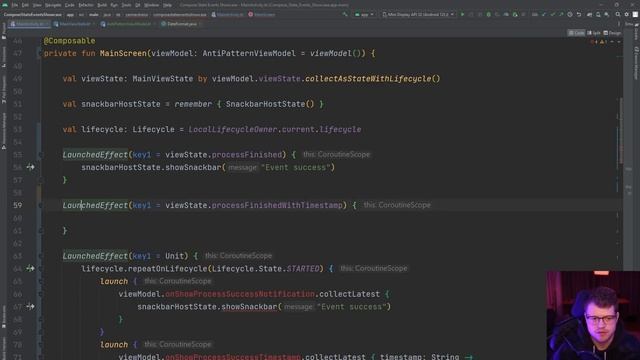The width and height of the screenshot is (640, 360).
Task: Open the app run configuration dropdown
Action: click(364, 14)
